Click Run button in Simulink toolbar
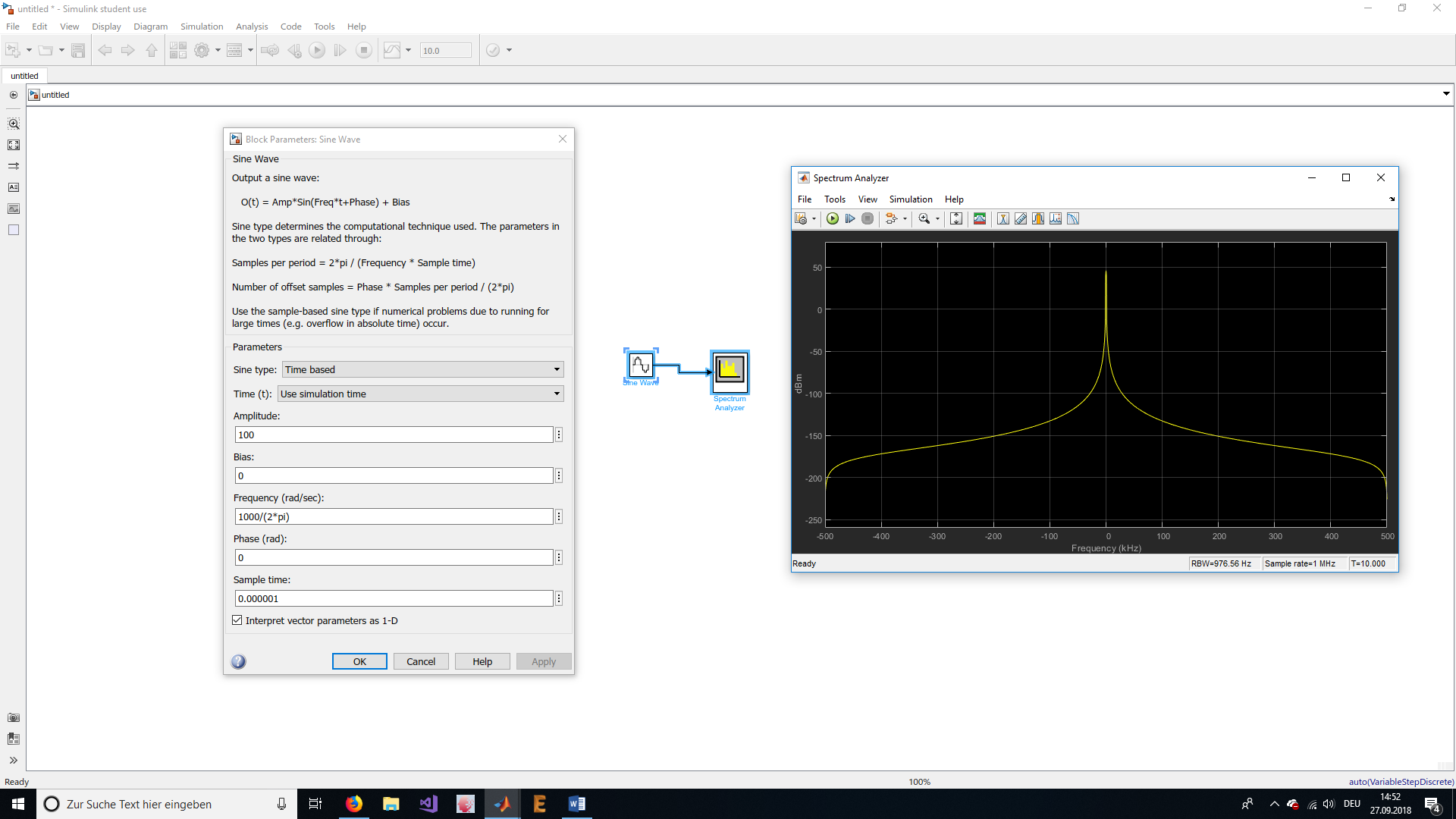This screenshot has height=819, width=1456. point(317,51)
